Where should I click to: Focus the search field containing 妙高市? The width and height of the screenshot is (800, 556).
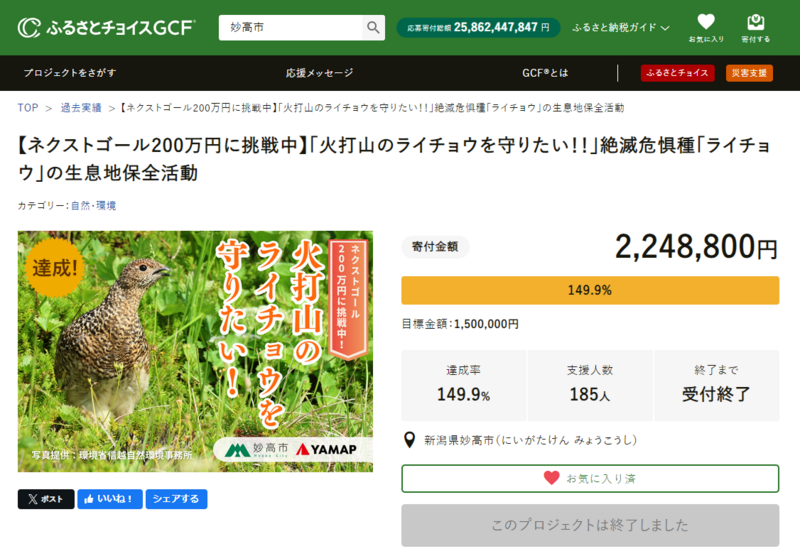click(x=290, y=28)
